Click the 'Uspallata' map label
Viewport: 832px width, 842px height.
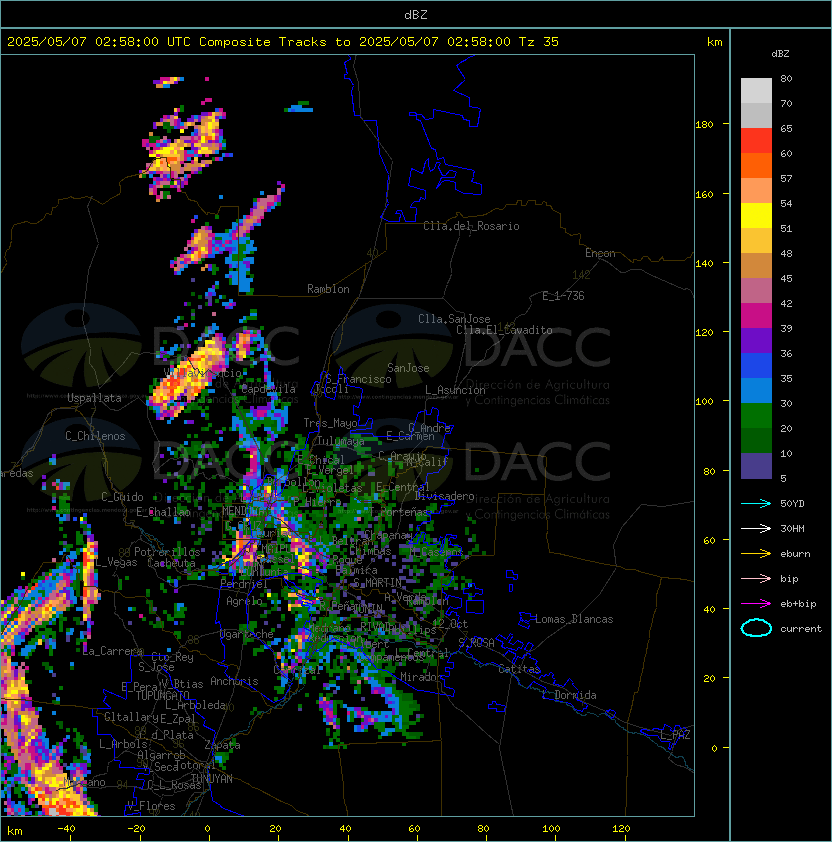94,398
